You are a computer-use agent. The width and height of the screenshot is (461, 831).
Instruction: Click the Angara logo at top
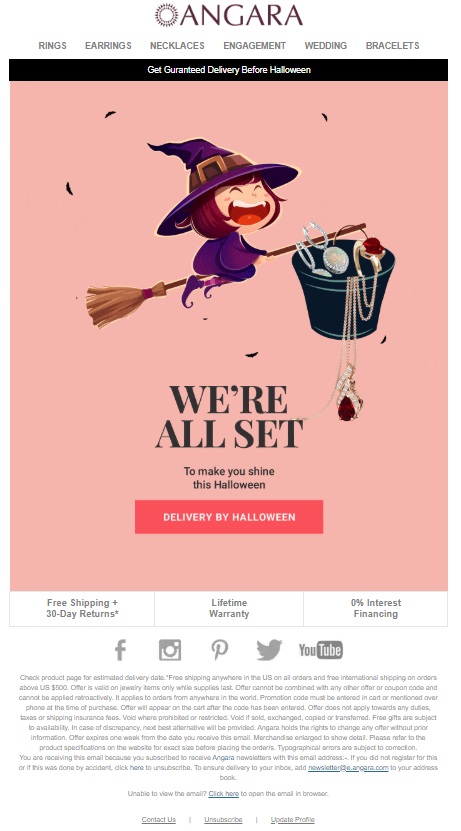(x=229, y=15)
